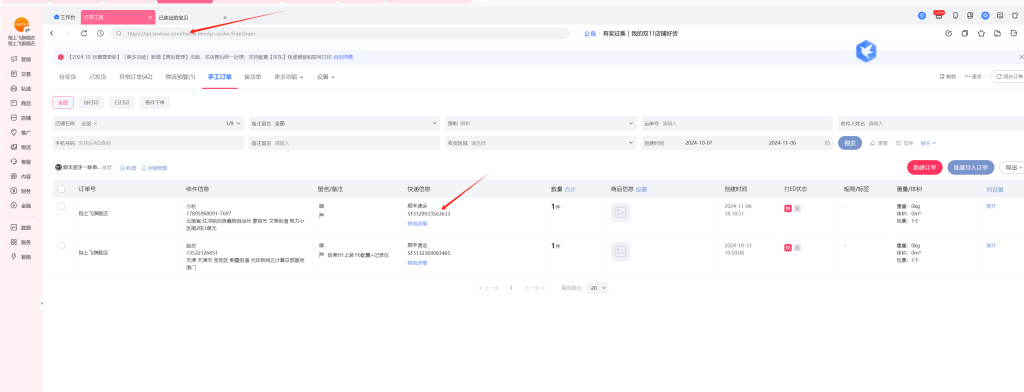Click into the 手机号码 input field
The height and width of the screenshot is (392, 1024).
(x=149, y=142)
